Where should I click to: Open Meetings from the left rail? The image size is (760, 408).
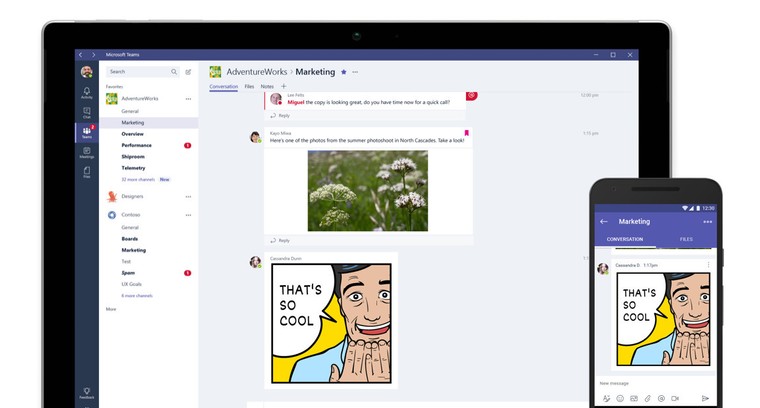click(x=87, y=153)
